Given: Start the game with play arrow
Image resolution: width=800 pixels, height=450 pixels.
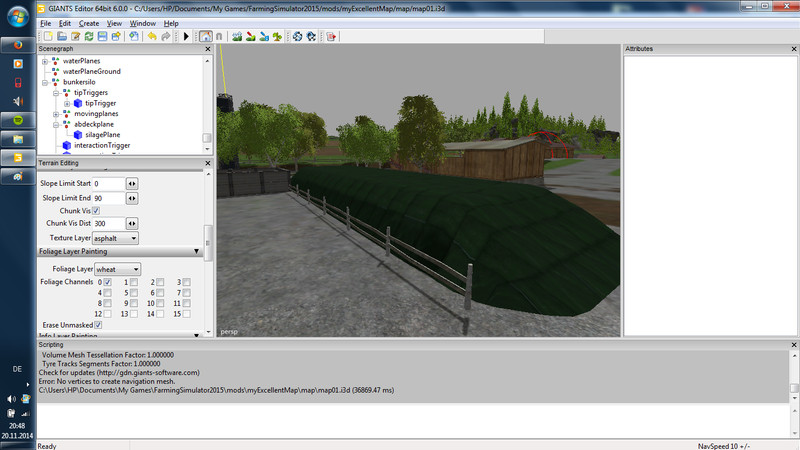Looking at the screenshot, I should pos(186,36).
